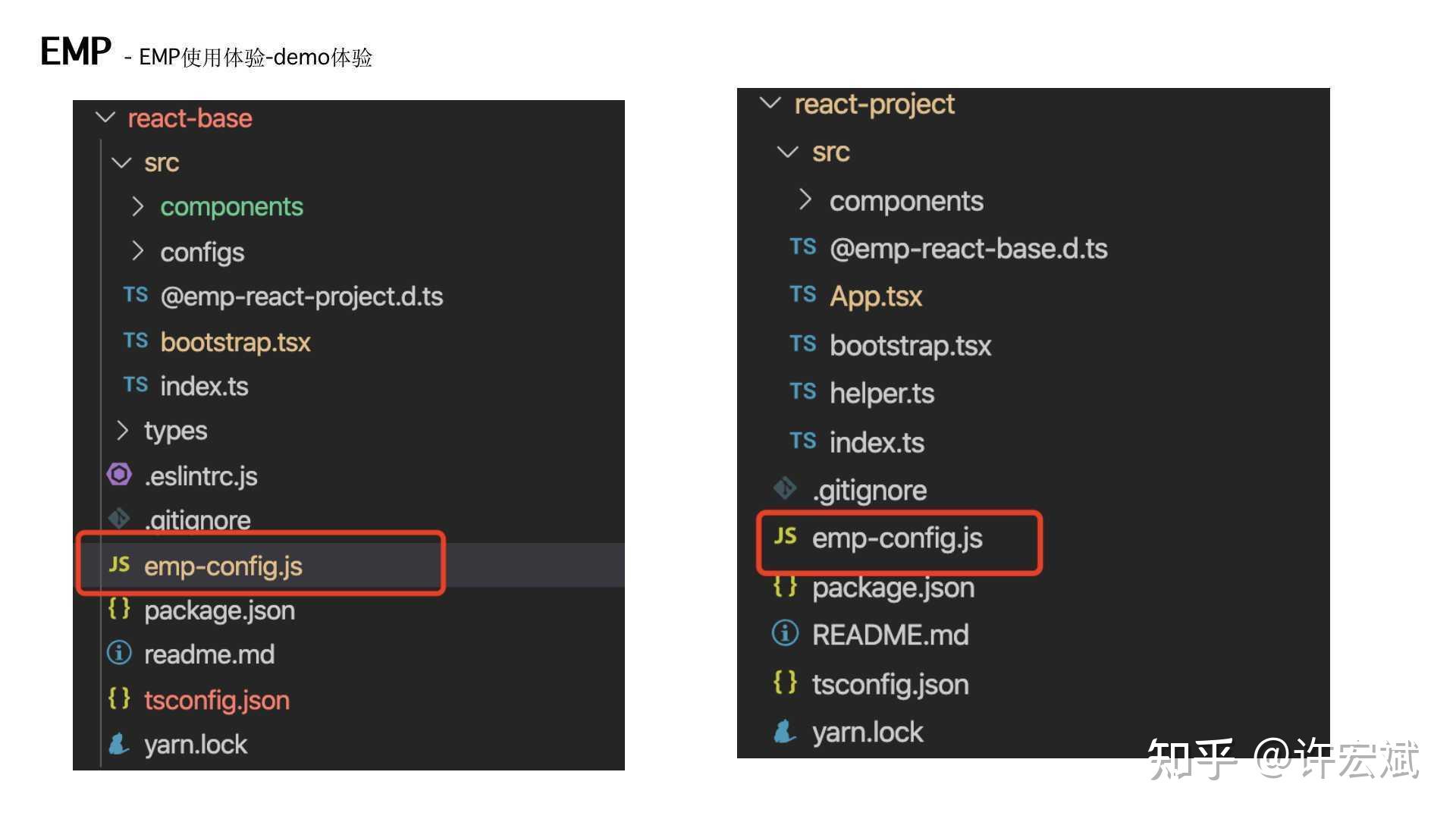Expand the configs folder chevron
This screenshot has width=1456, height=819.
(137, 251)
